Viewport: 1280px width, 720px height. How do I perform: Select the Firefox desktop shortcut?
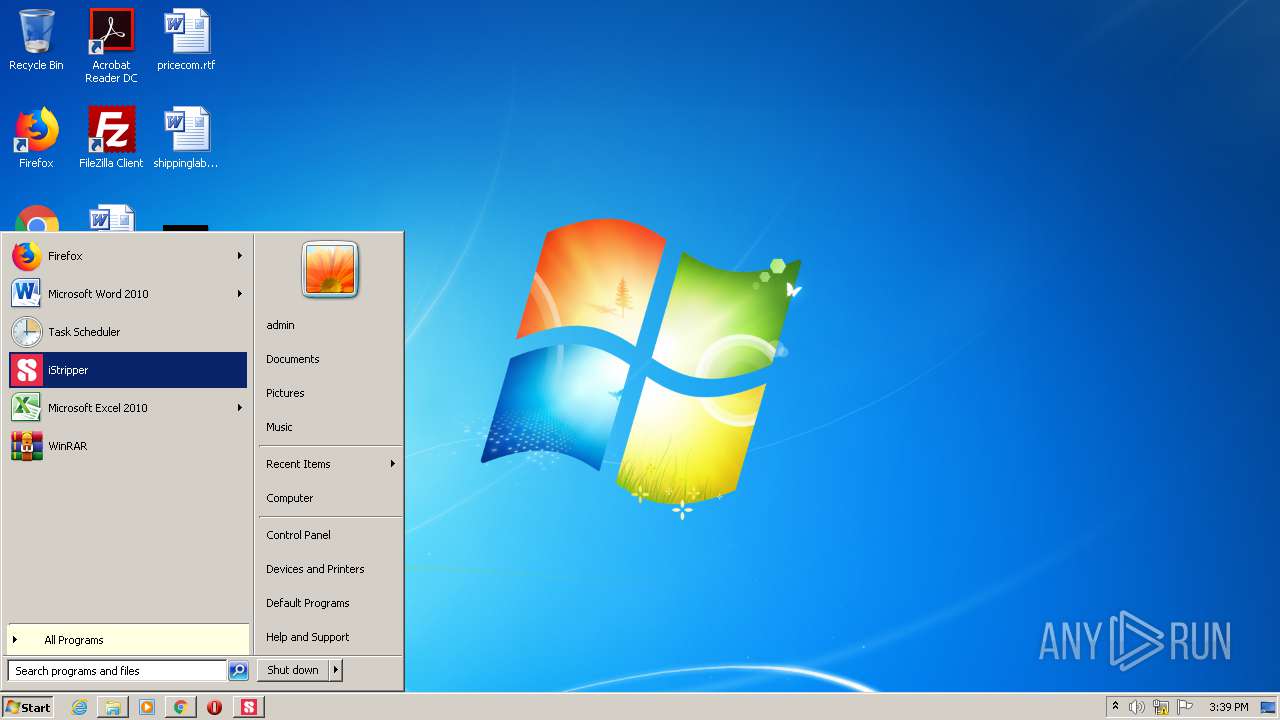(x=36, y=138)
